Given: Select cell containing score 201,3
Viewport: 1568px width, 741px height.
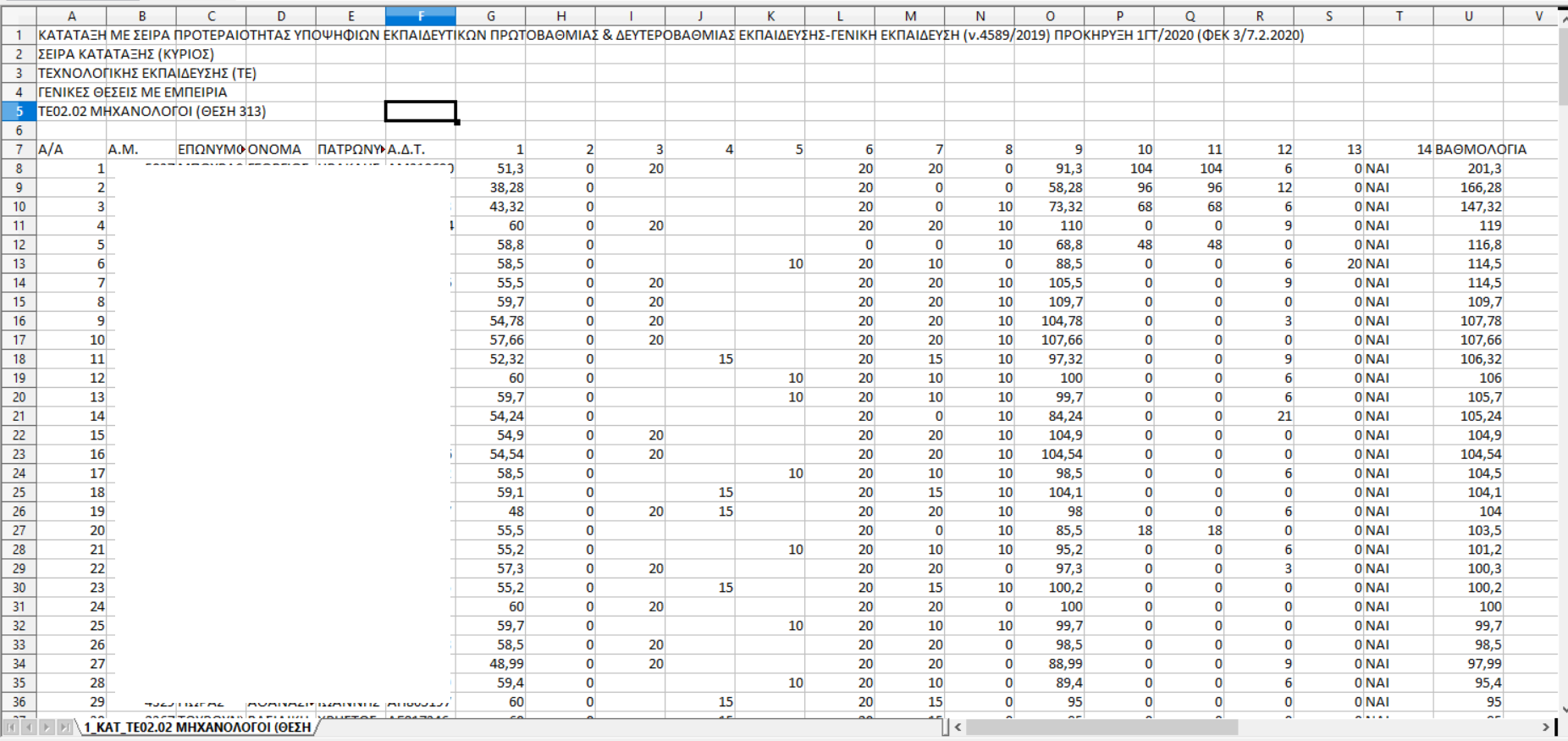Looking at the screenshot, I should (1468, 169).
